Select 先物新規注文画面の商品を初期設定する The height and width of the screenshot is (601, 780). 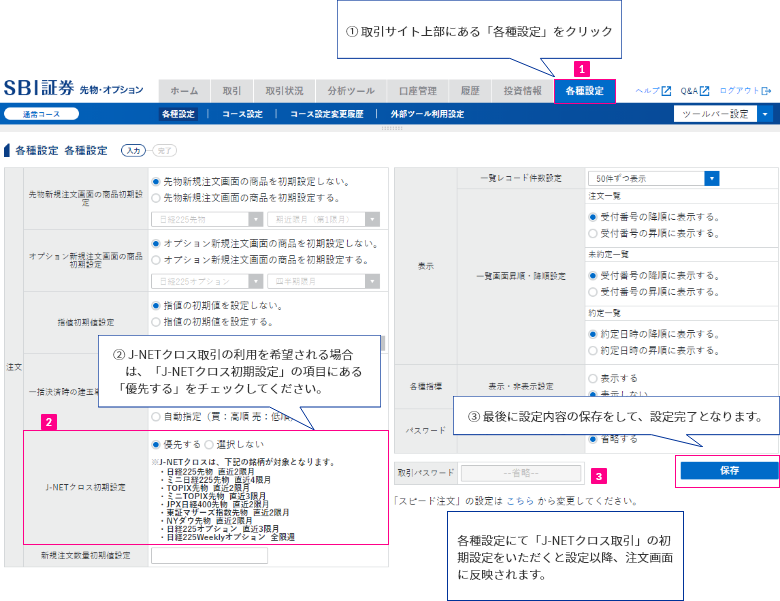click(156, 198)
